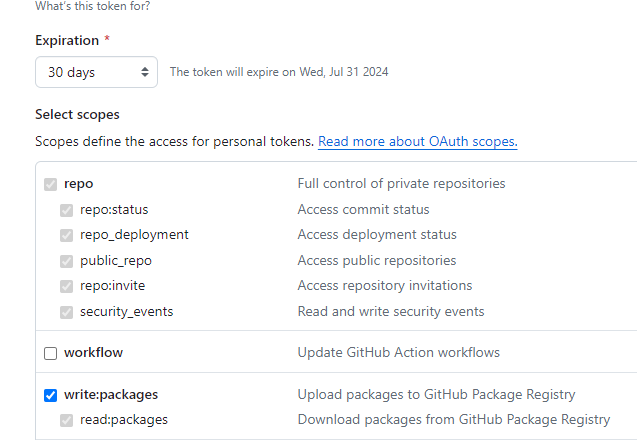The width and height of the screenshot is (637, 440).
Task: Toggle the repo:status checkbox
Action: pyautogui.click(x=67, y=210)
